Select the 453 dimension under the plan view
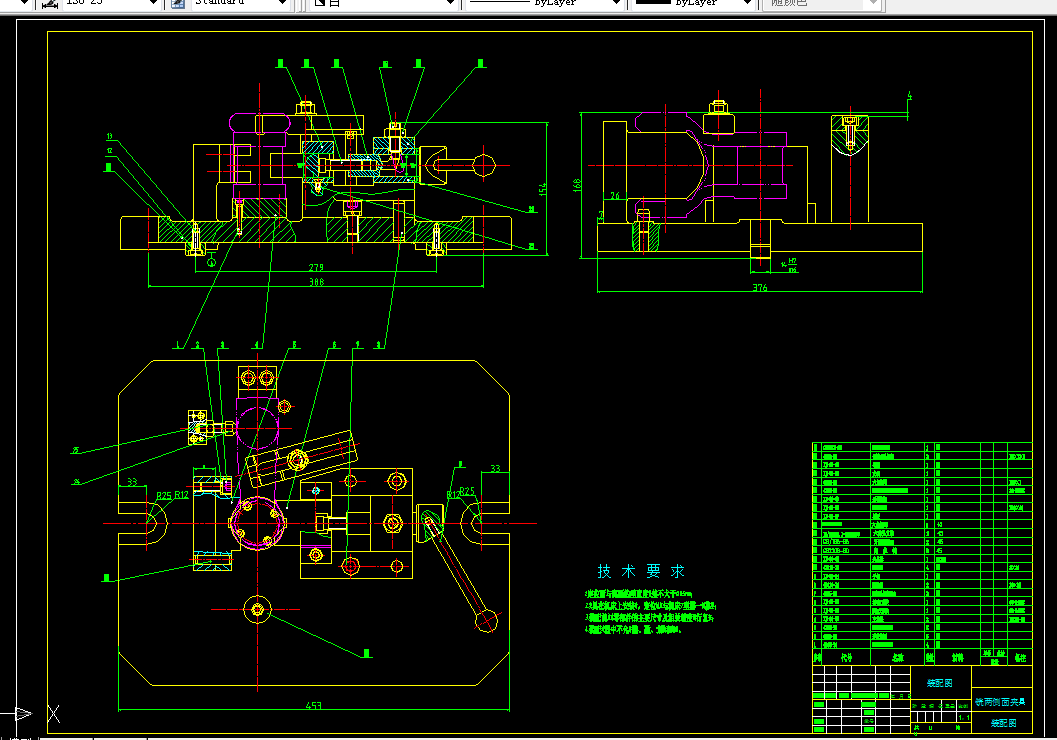1057x740 pixels. point(314,706)
